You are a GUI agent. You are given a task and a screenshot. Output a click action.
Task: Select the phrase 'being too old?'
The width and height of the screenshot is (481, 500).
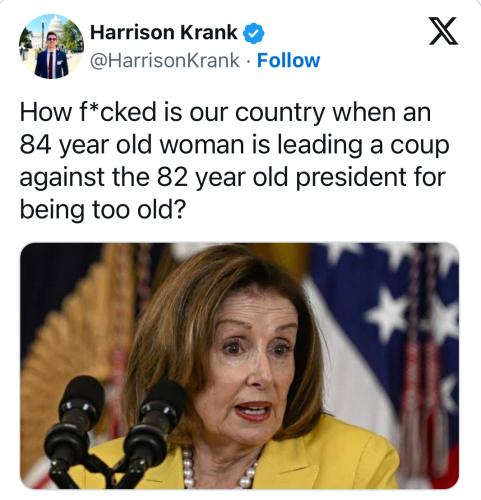[102, 210]
